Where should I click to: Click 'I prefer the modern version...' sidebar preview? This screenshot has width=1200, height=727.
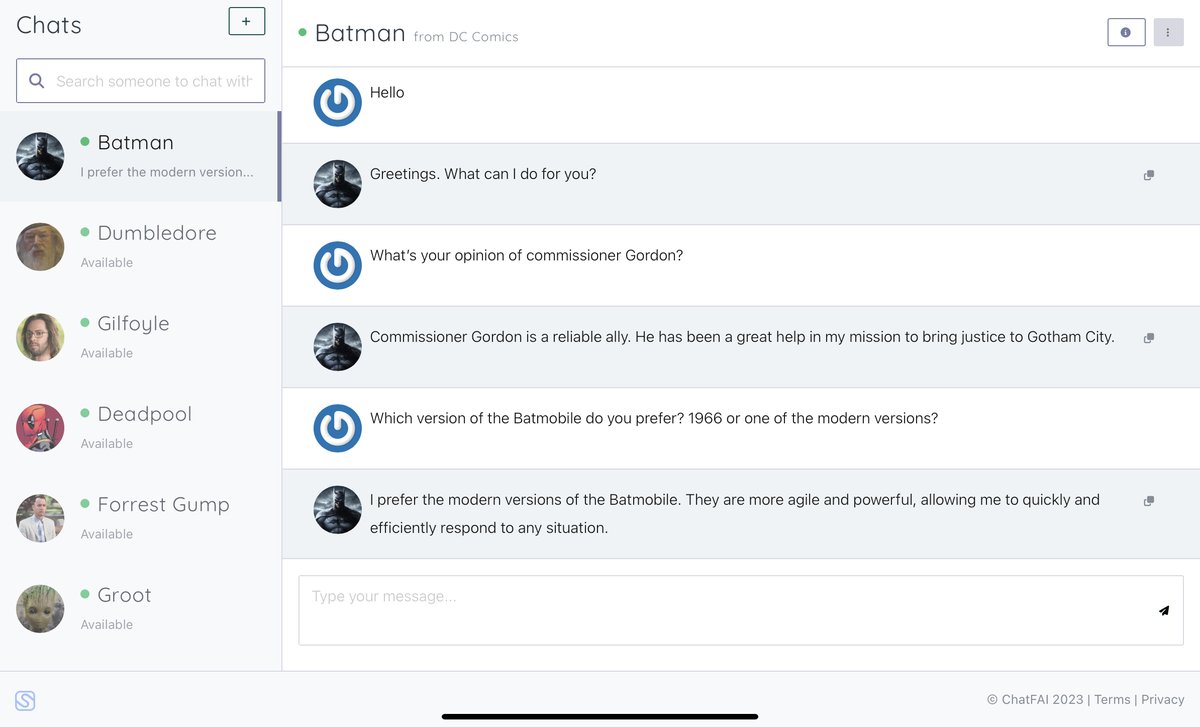pos(167,172)
